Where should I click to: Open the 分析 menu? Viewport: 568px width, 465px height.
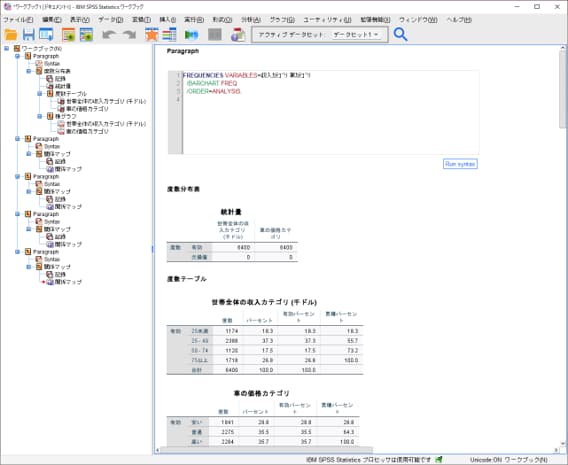point(251,20)
